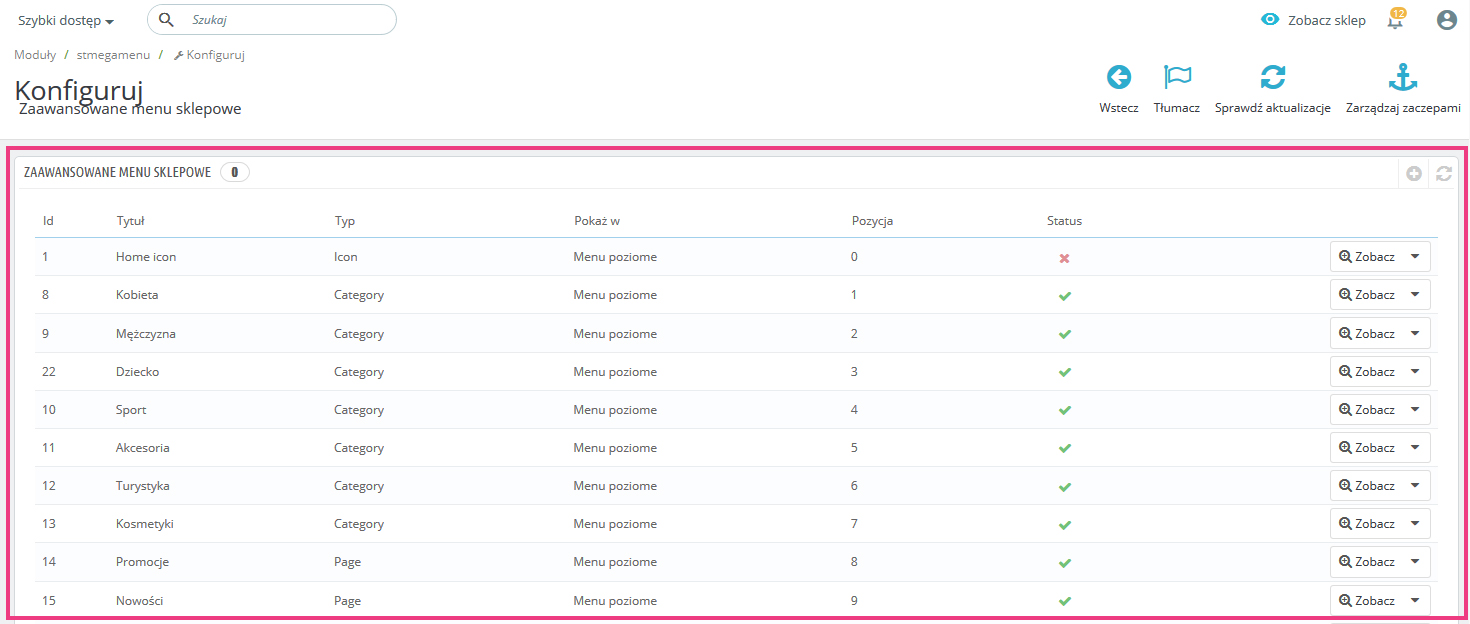Screen dimensions: 1470x624
Task: Click the Szukaj search field
Action: pyautogui.click(x=285, y=20)
